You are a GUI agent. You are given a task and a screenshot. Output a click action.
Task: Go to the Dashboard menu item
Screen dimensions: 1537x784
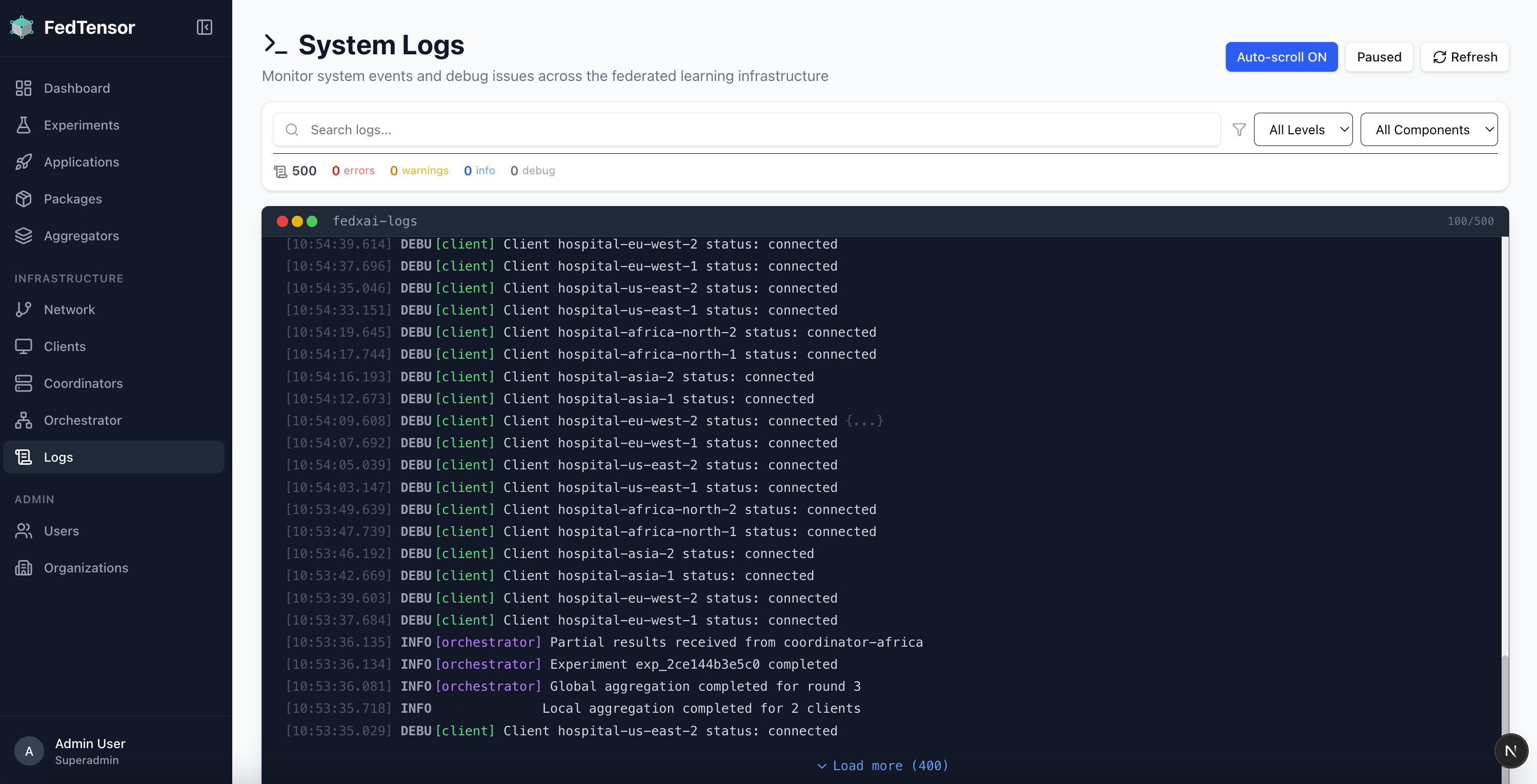(x=76, y=88)
